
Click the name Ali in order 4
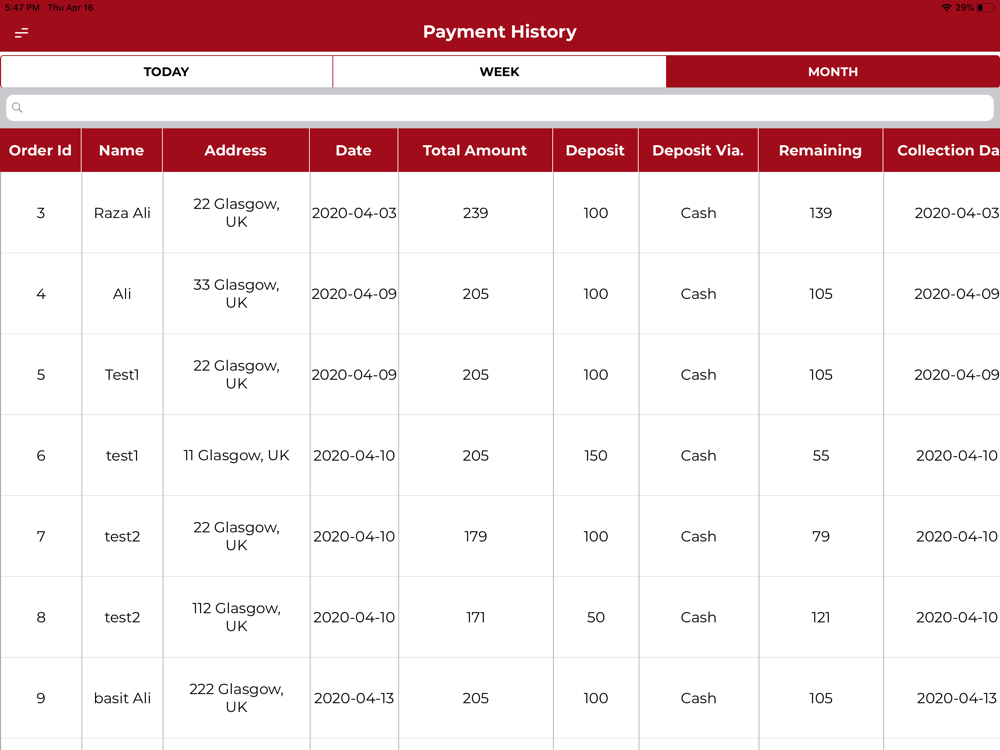pos(122,294)
